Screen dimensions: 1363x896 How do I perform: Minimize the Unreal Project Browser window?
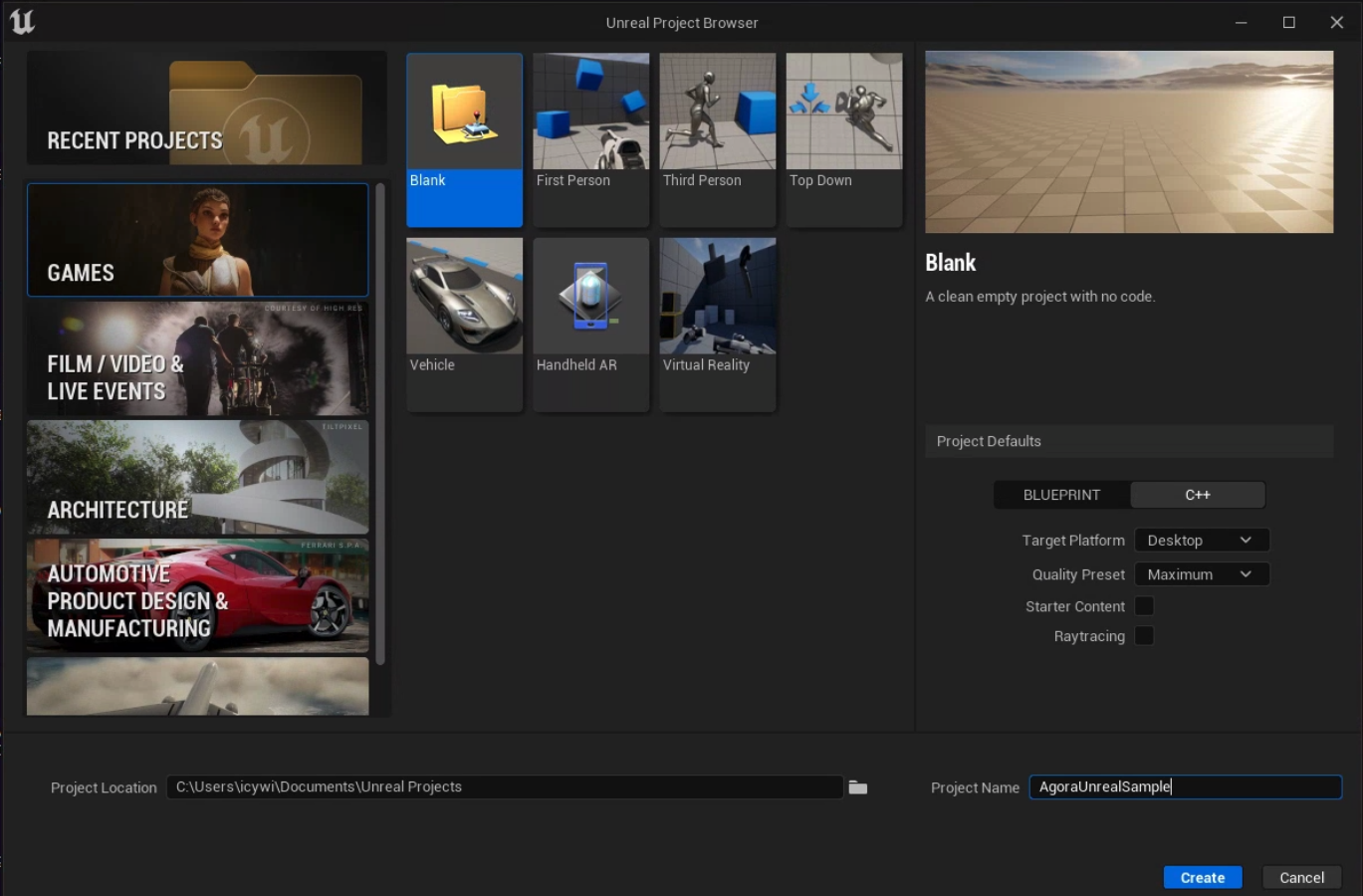[1241, 22]
